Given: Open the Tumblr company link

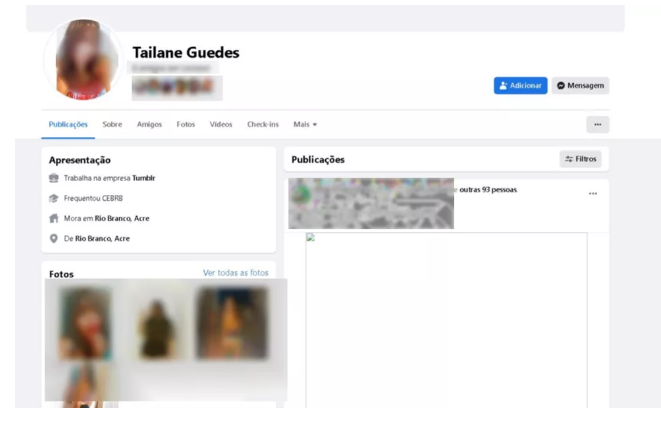Looking at the screenshot, I should (x=143, y=178).
